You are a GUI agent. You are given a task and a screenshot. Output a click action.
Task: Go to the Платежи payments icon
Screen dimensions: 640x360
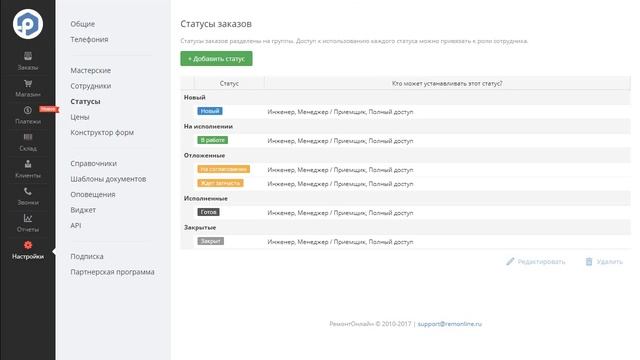point(28,110)
